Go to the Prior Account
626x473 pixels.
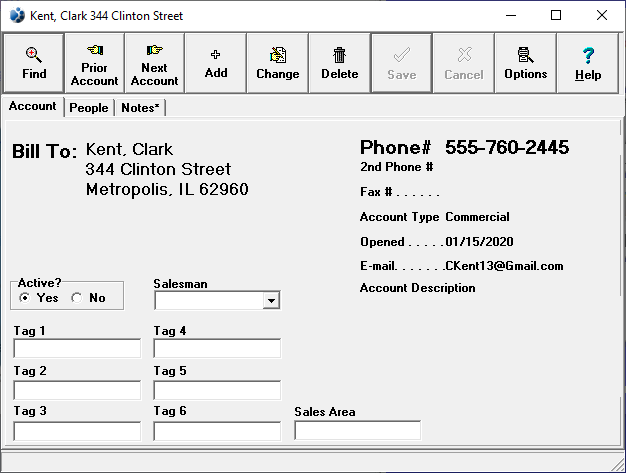[94, 63]
